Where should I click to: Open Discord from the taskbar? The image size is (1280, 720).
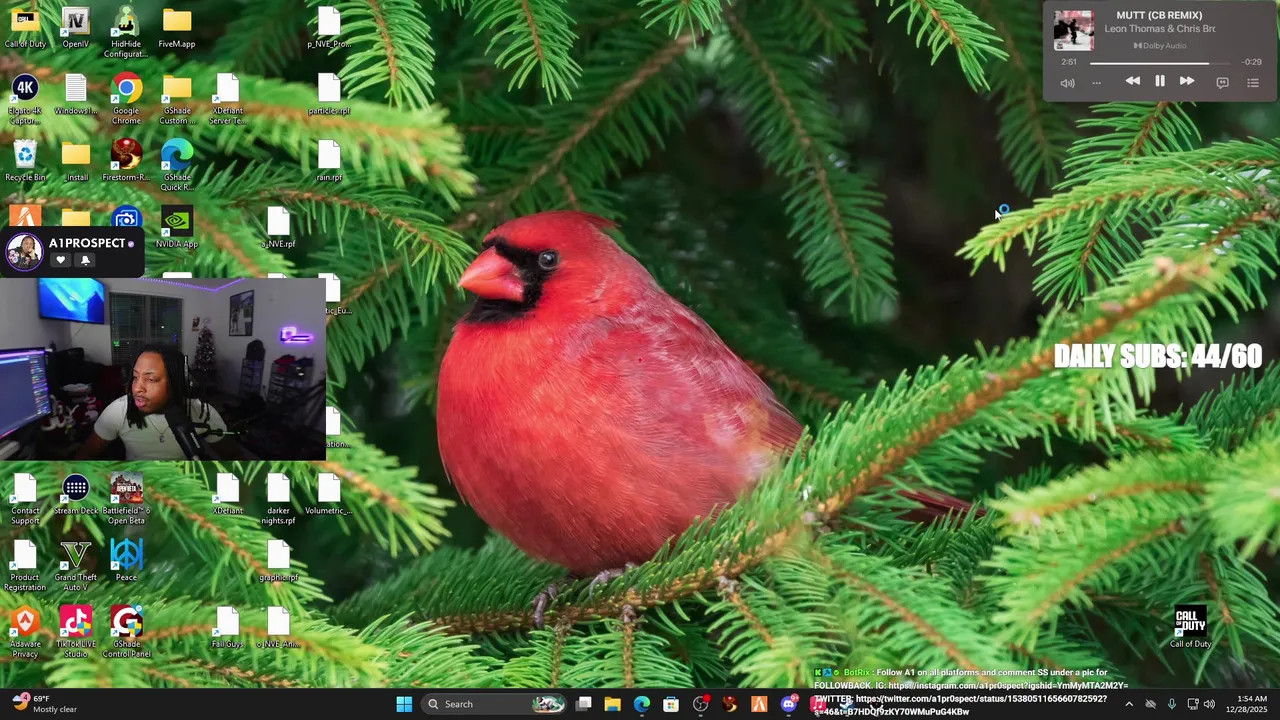point(788,704)
